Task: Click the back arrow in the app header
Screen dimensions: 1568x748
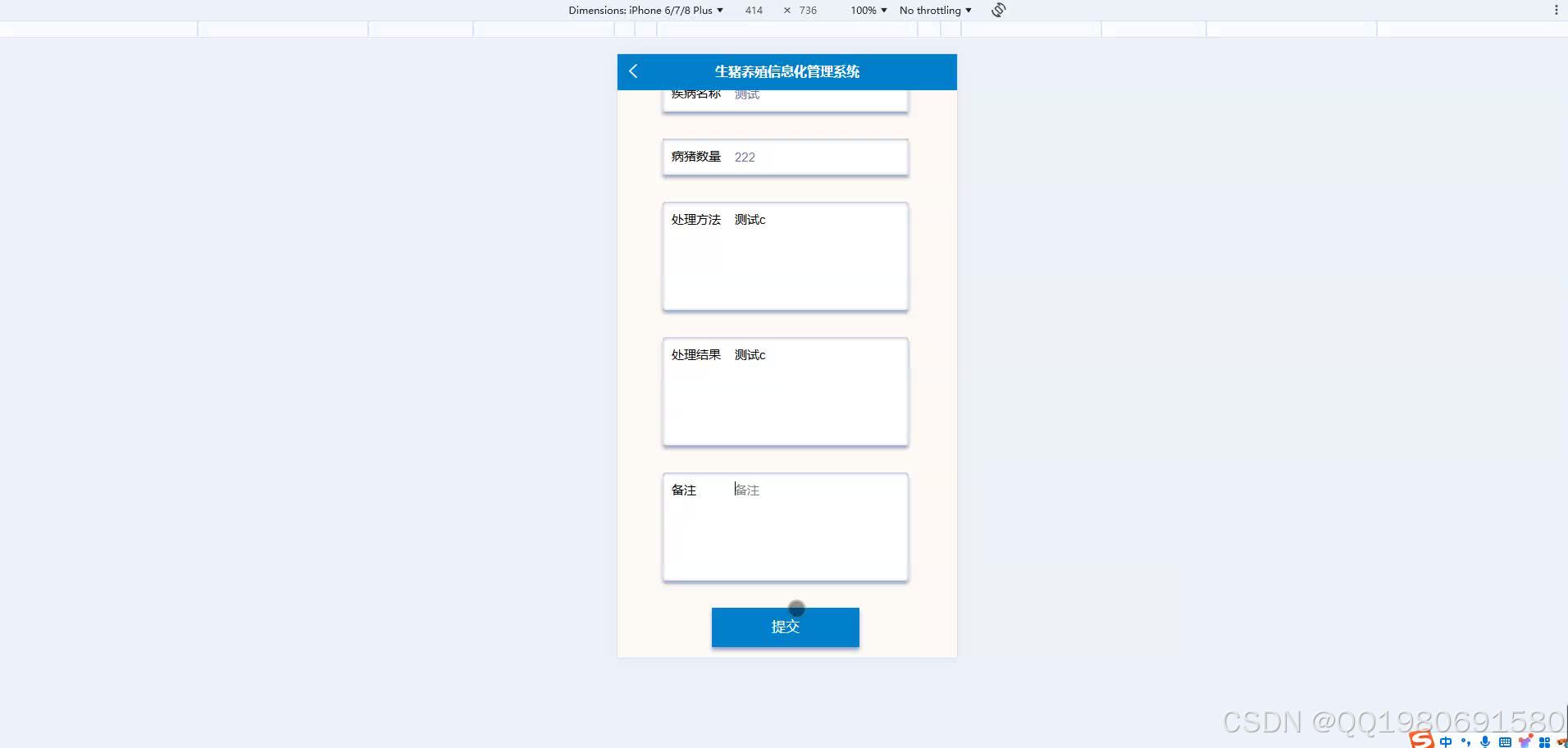Action: [x=633, y=71]
